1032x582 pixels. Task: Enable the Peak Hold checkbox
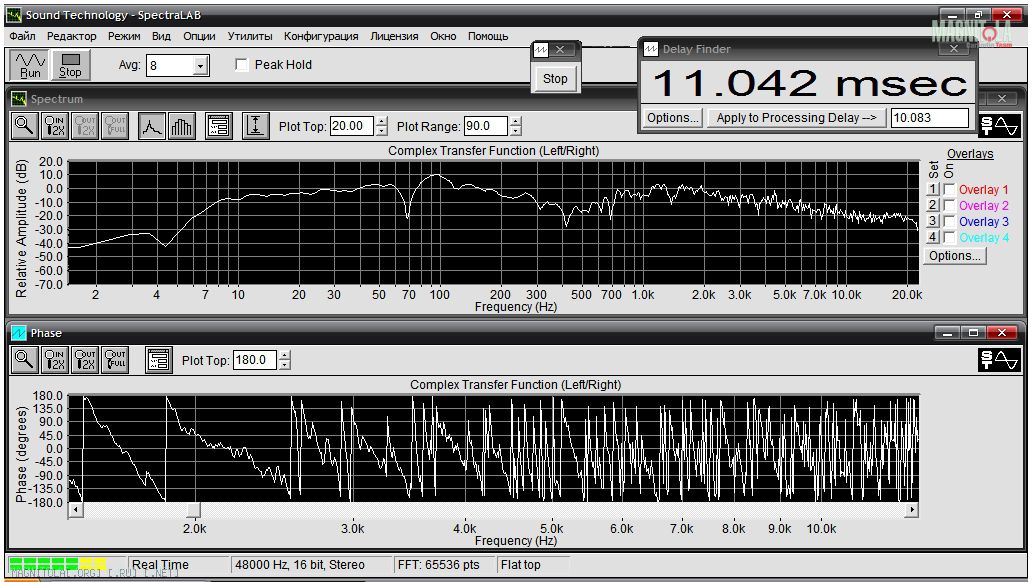pyautogui.click(x=242, y=65)
